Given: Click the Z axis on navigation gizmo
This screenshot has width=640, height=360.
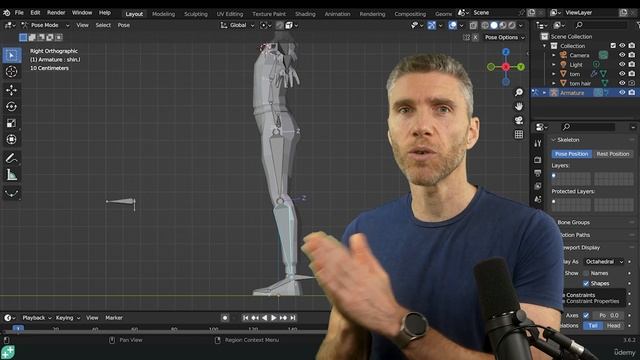Looking at the screenshot, I should point(506,52).
